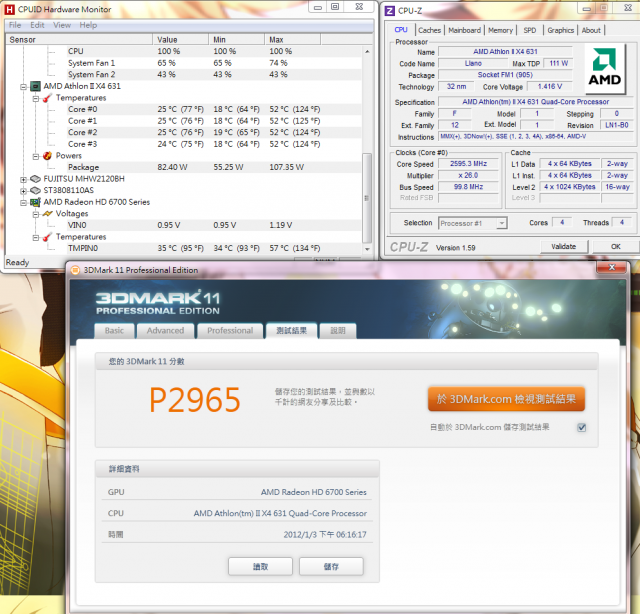Screen dimensions: 640x614
Task: Click the Radeon HD 6700 graphics card icon
Action: [36, 202]
